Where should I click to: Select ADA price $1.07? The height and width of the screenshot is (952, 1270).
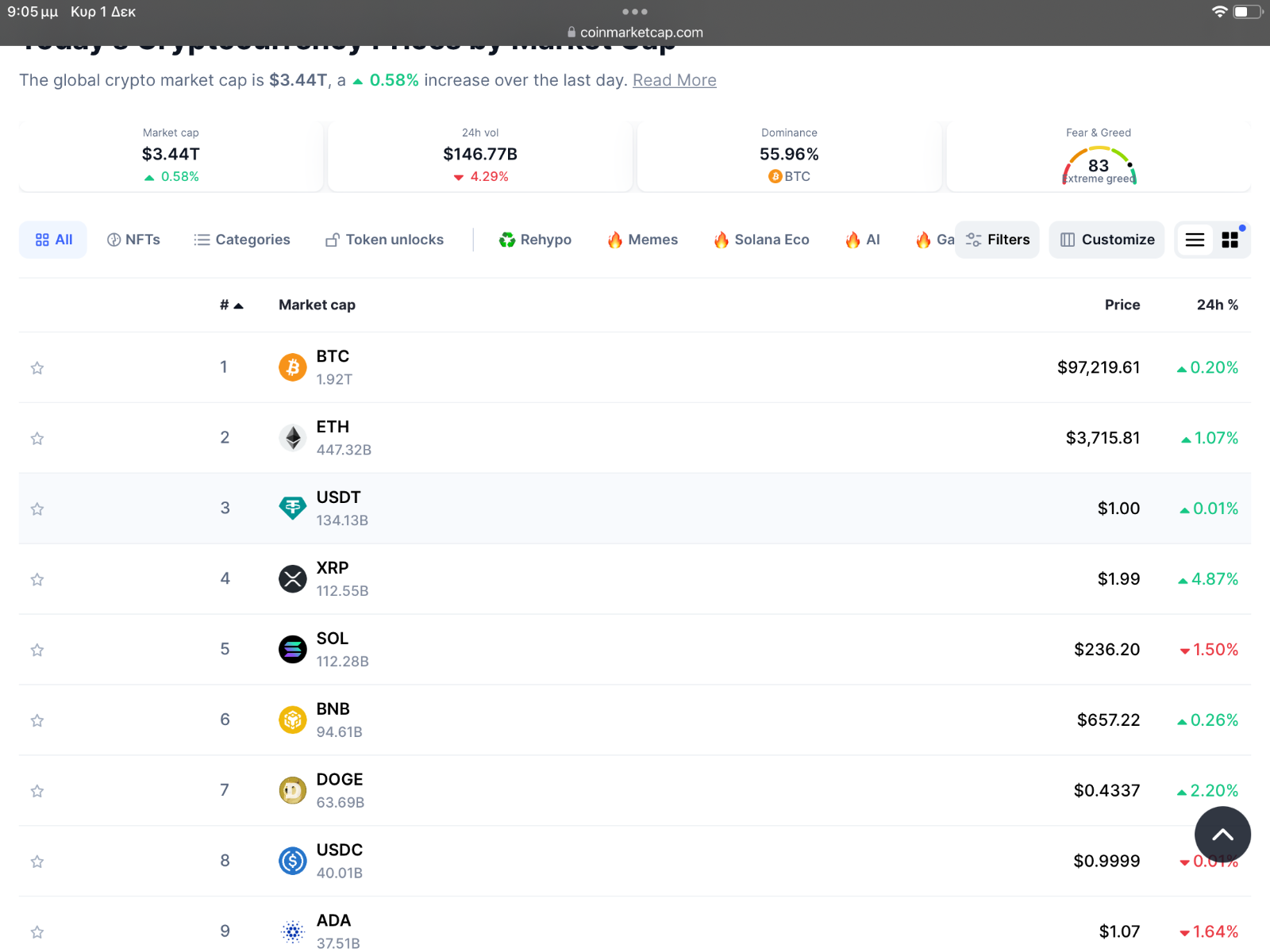point(1120,931)
